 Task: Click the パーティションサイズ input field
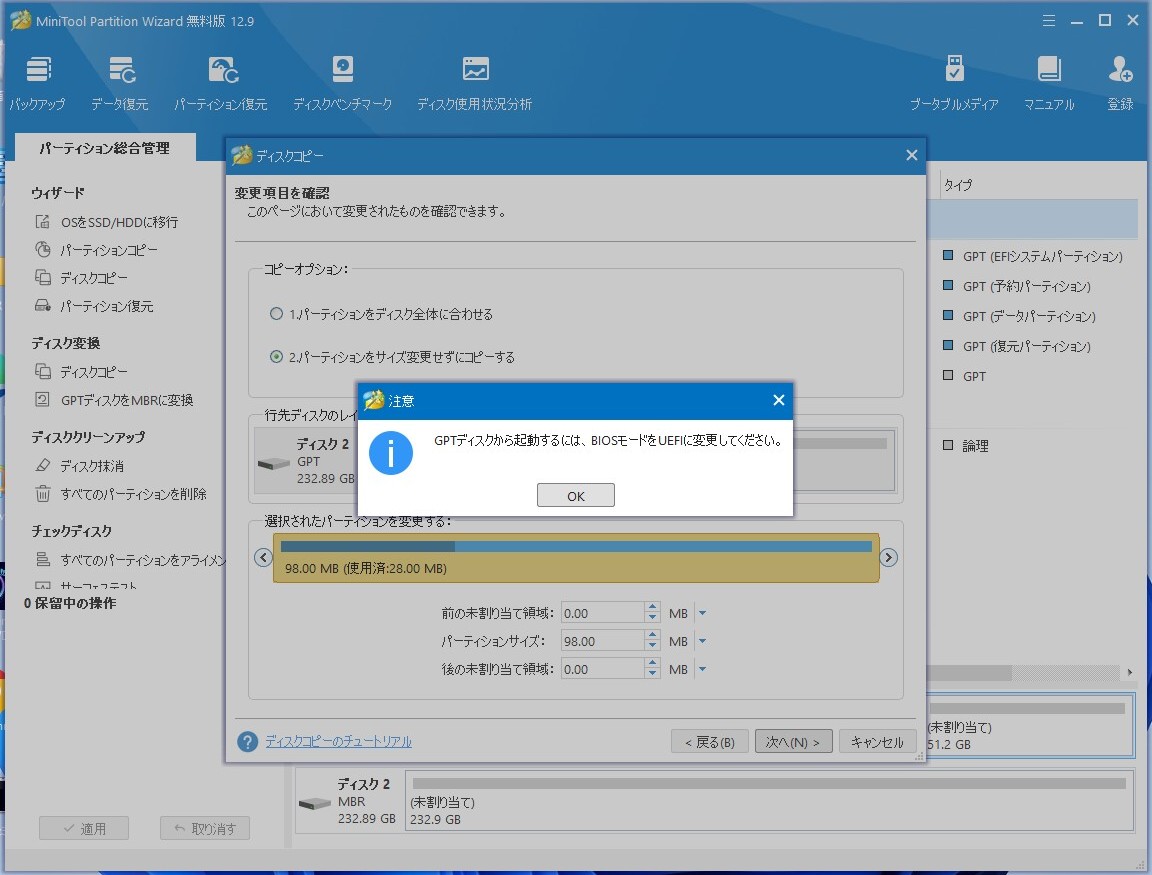(x=602, y=641)
